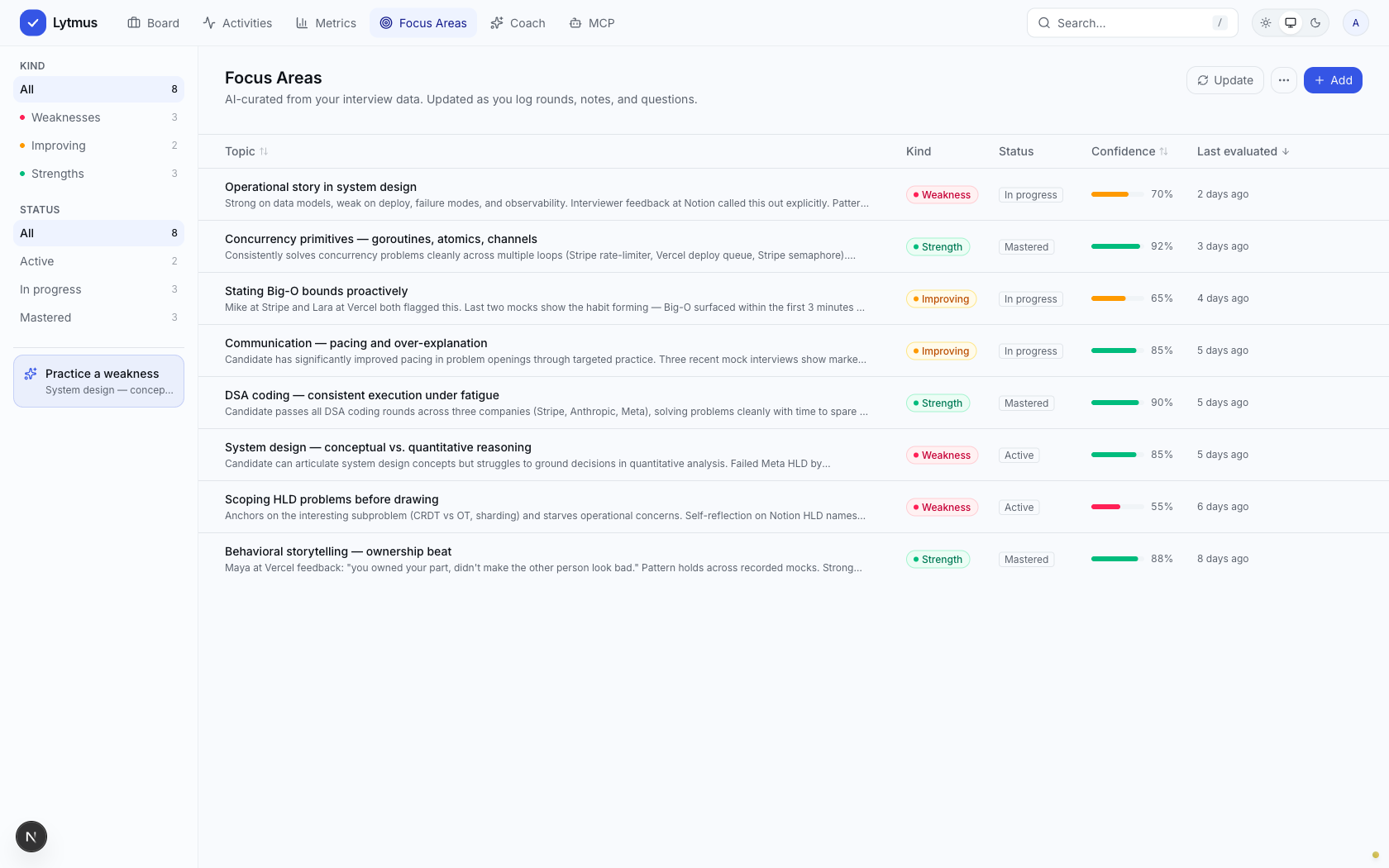Click the Add button

(x=1333, y=80)
